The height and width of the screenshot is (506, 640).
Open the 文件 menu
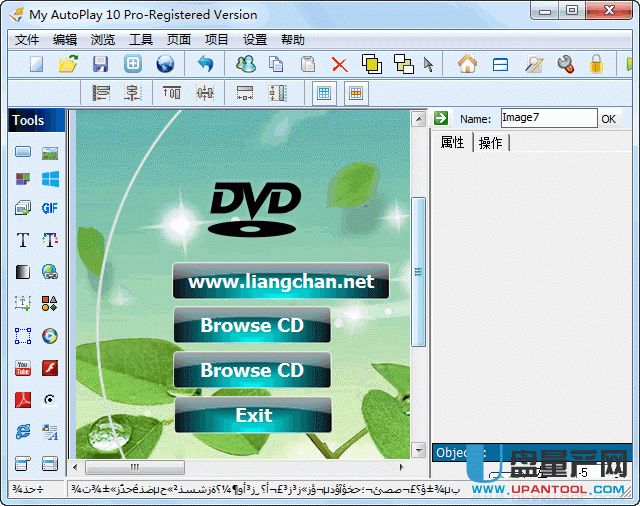(27, 40)
